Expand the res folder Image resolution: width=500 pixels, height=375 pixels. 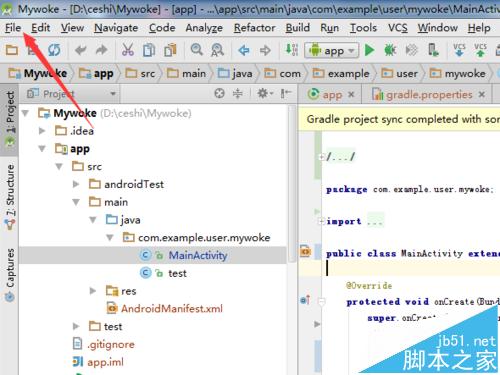[x=93, y=291]
